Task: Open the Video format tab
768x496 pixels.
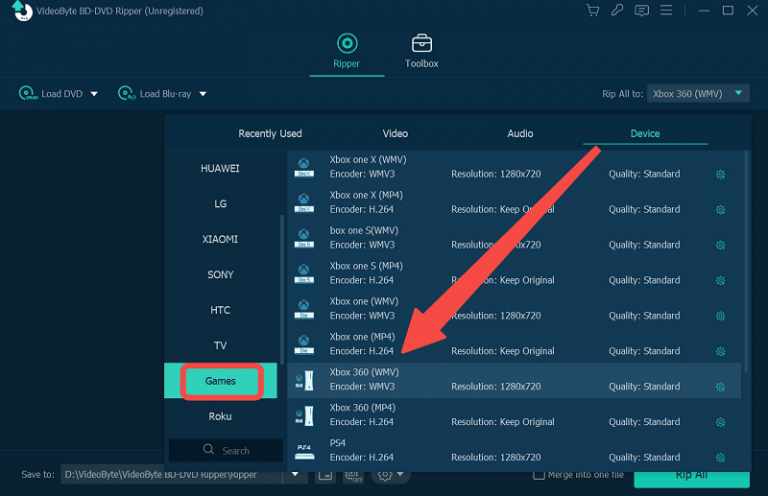Action: coord(395,134)
